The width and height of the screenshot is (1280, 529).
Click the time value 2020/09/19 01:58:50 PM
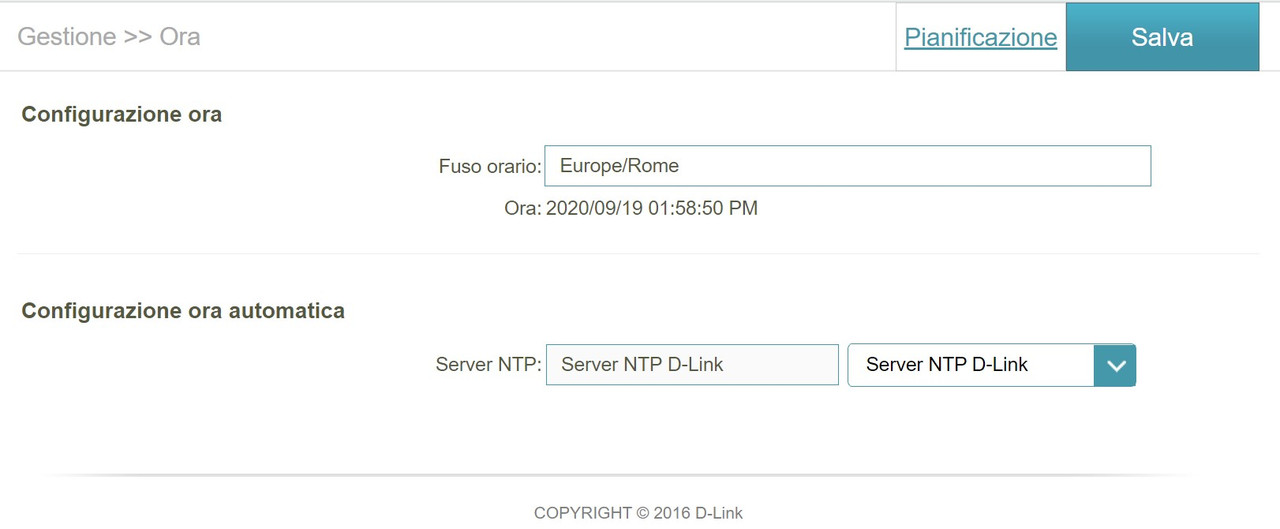pos(651,209)
